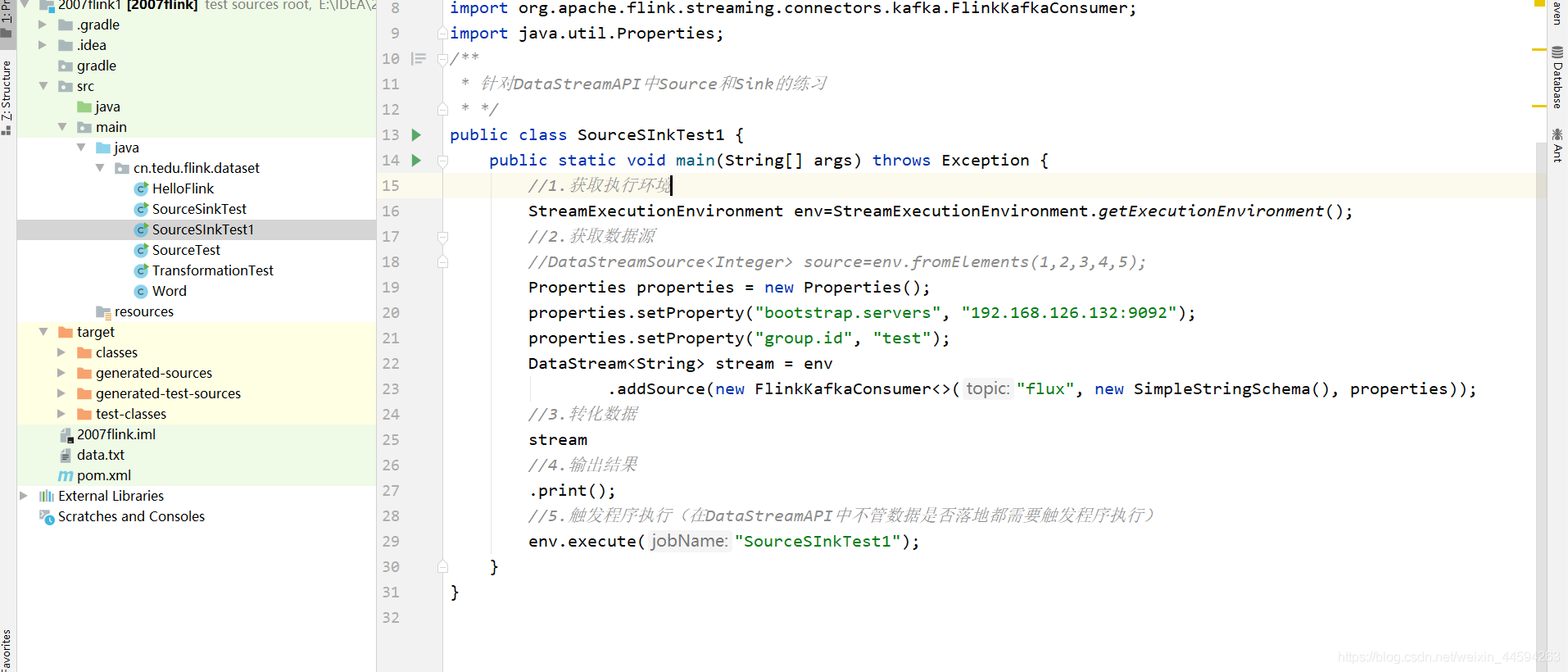Click the External Libraries icon
The width and height of the screenshot is (1568, 672).
[x=47, y=496]
